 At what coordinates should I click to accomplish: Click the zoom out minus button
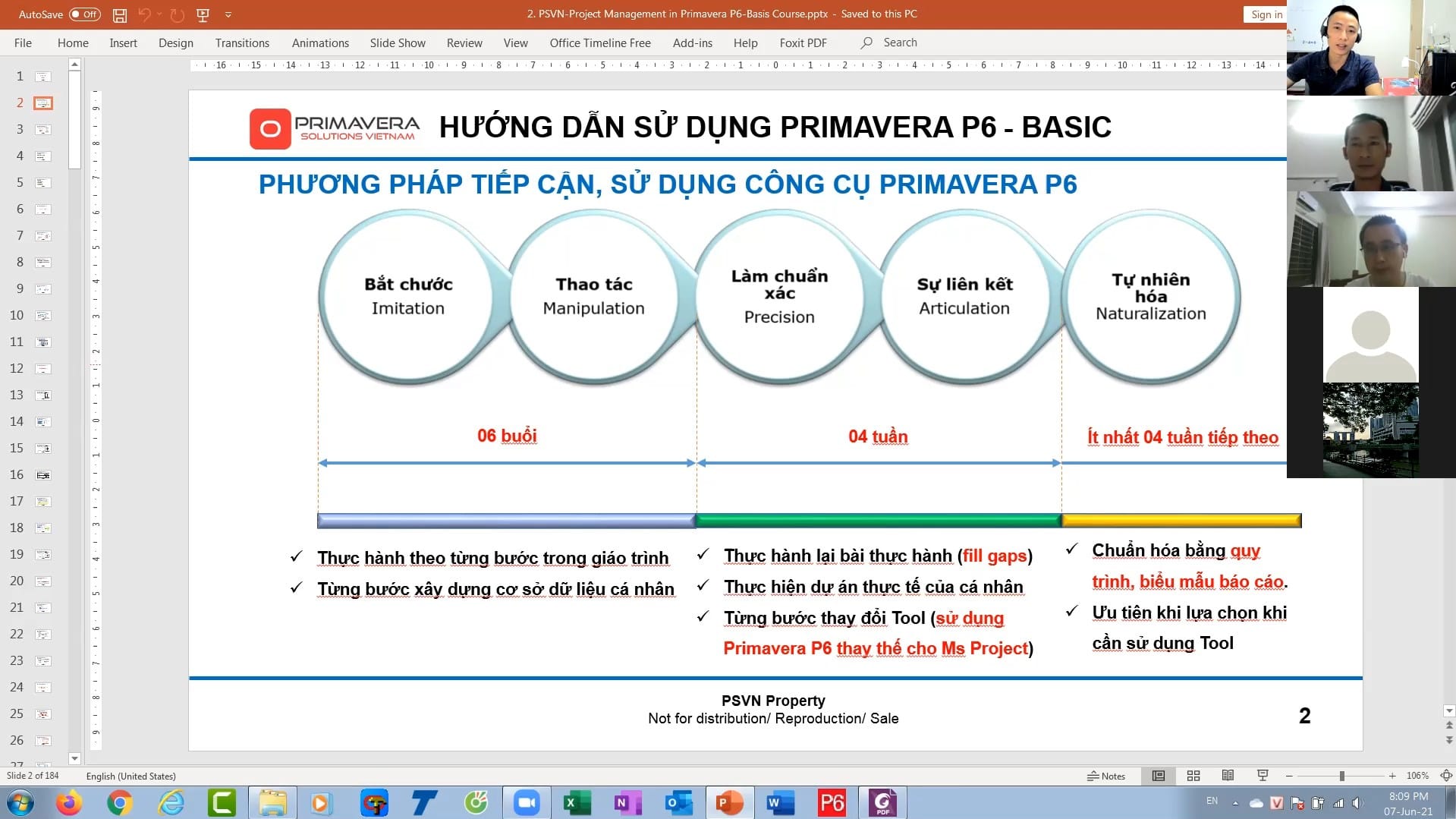tap(1289, 776)
